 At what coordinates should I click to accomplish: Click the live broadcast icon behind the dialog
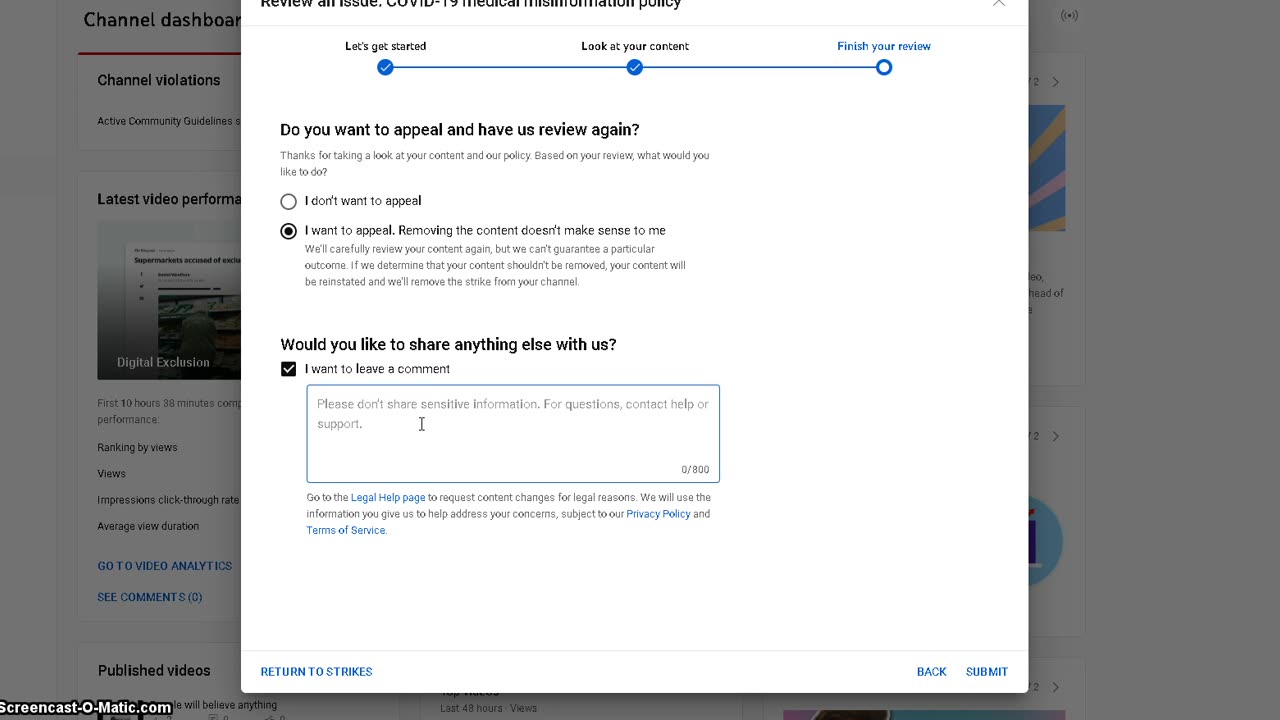point(1069,15)
